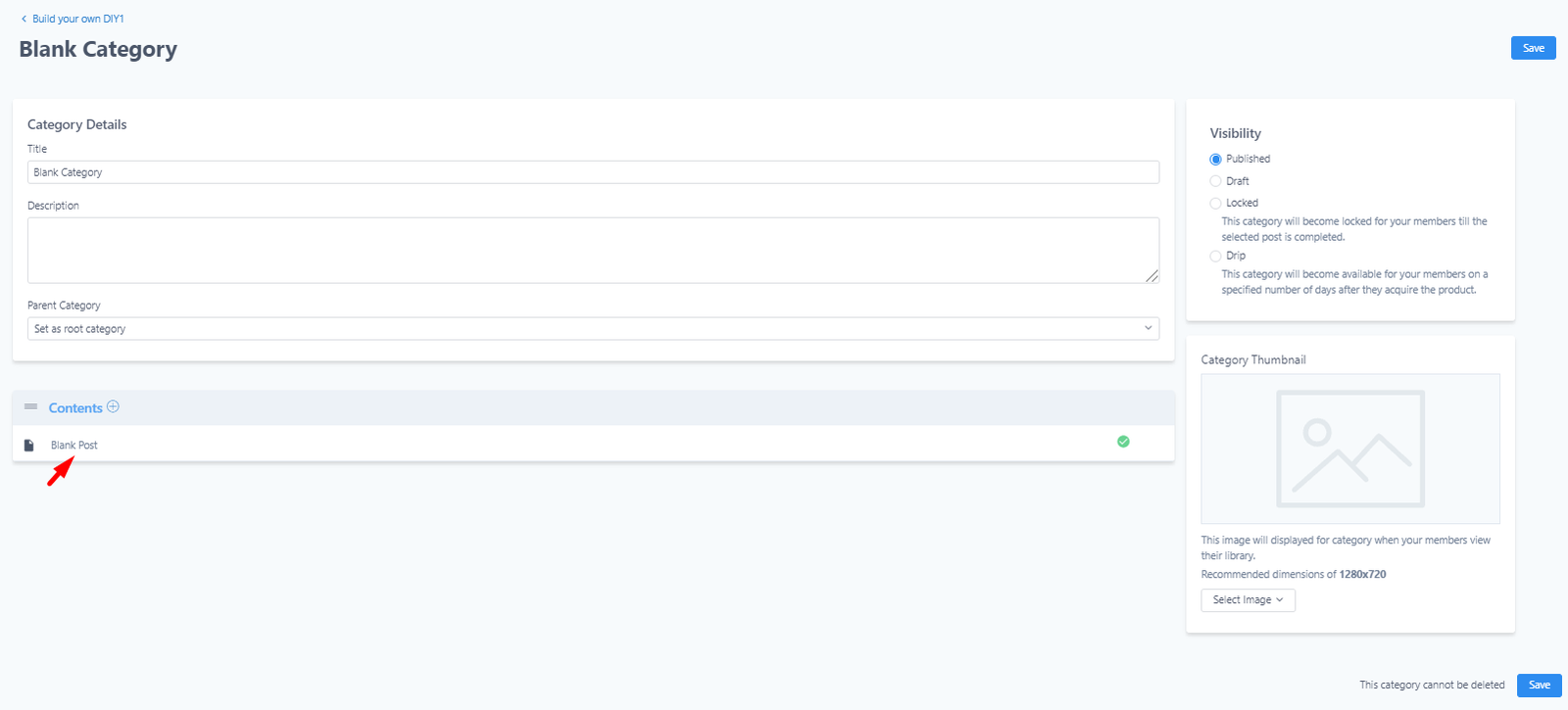Select the Draft visibility option
The width and height of the screenshot is (1568, 710).
click(1215, 181)
